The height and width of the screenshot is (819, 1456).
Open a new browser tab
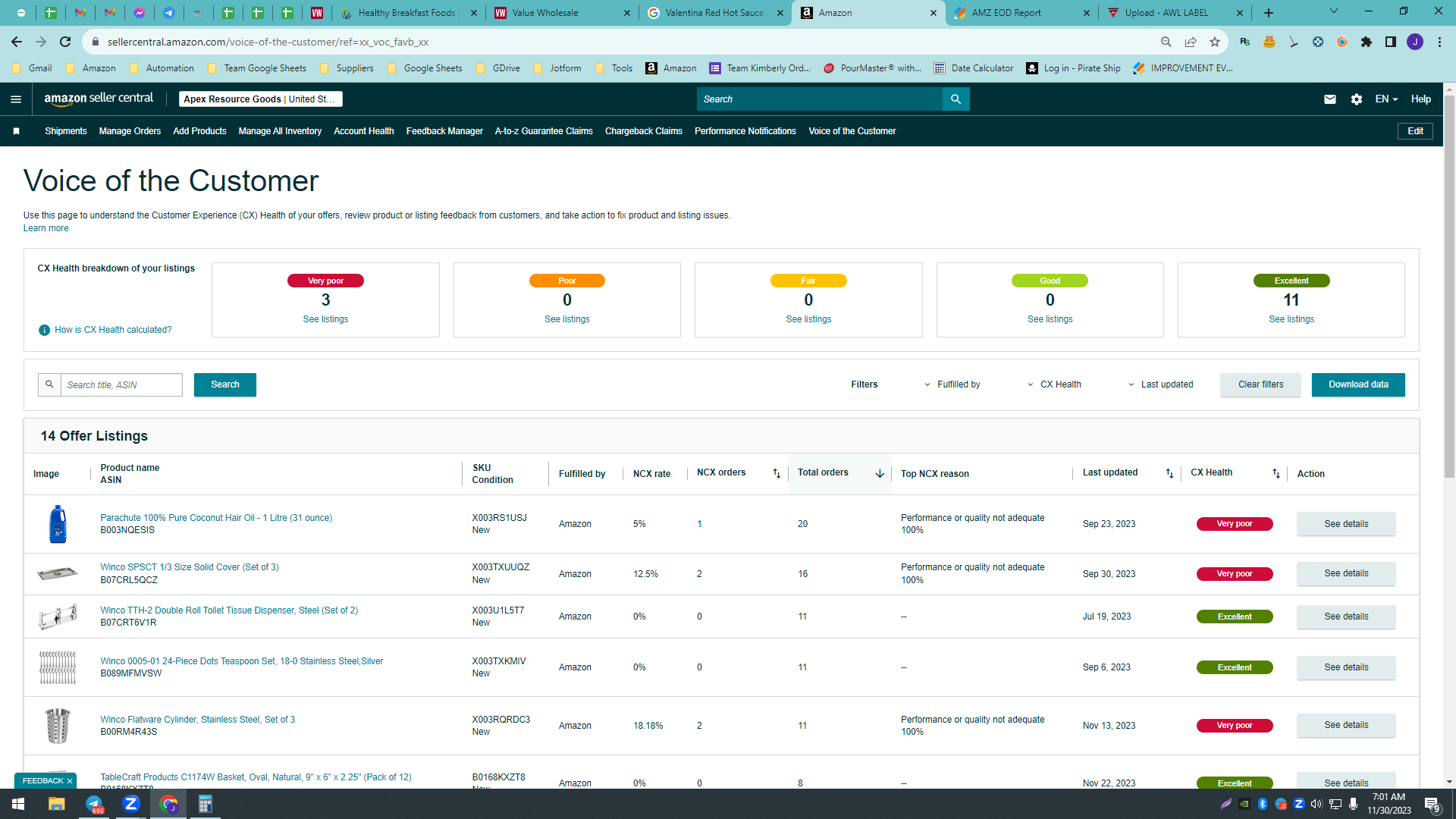coord(1269,13)
